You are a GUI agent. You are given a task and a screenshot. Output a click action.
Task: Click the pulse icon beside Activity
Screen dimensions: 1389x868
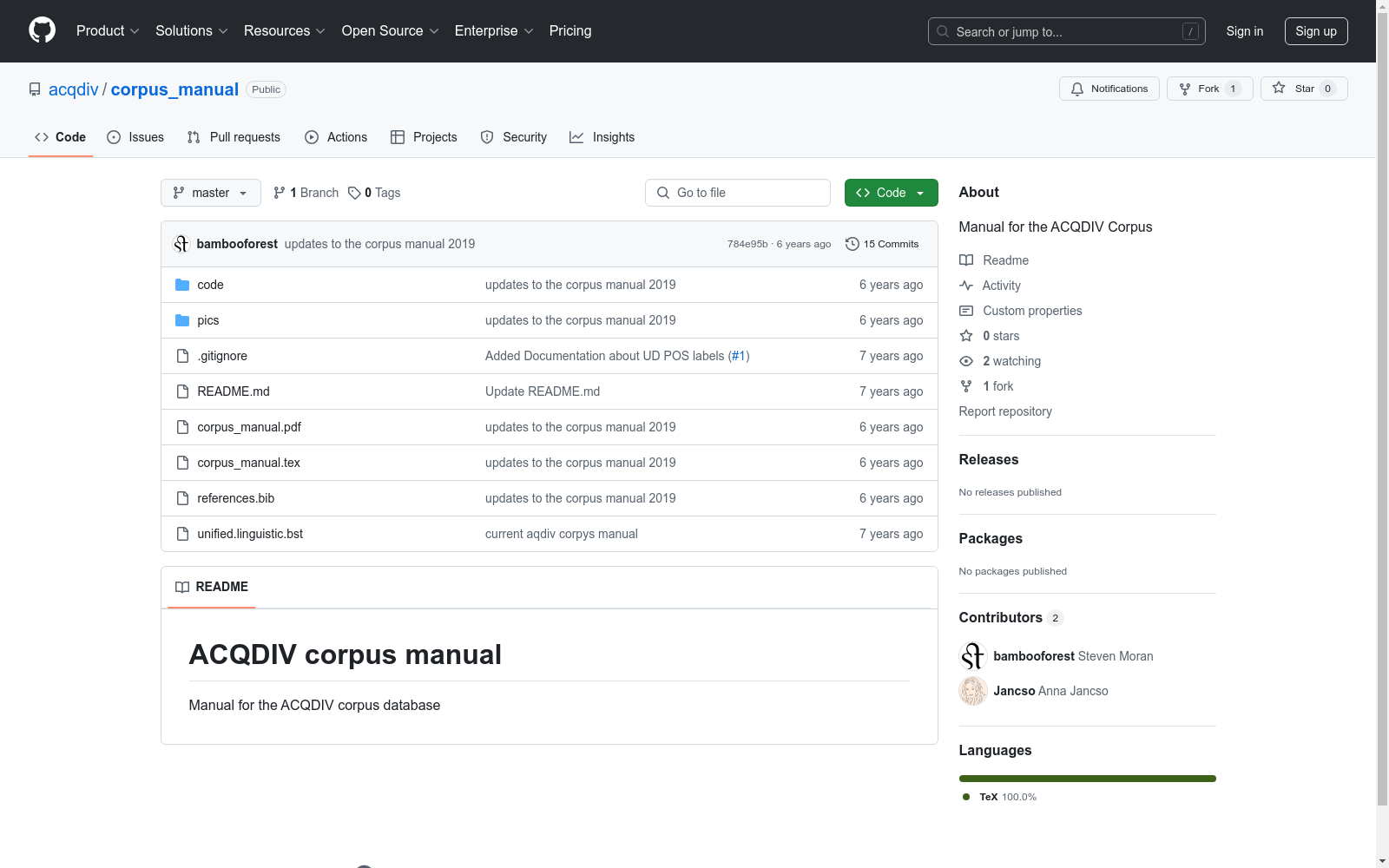coord(966,286)
